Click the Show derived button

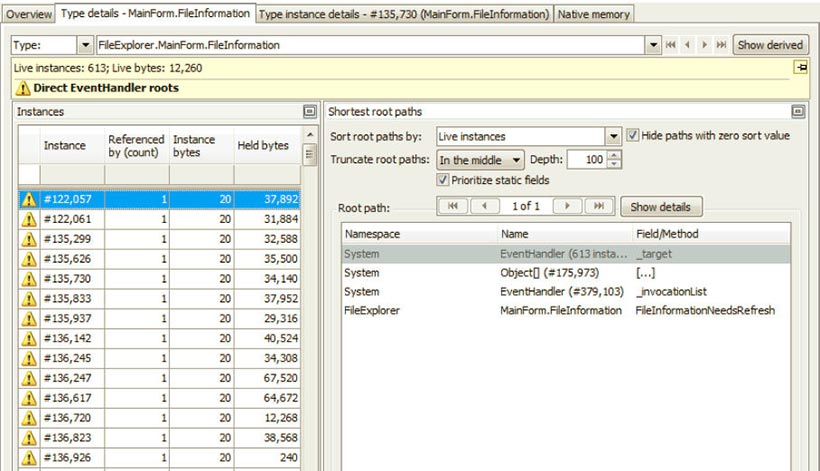coord(770,45)
